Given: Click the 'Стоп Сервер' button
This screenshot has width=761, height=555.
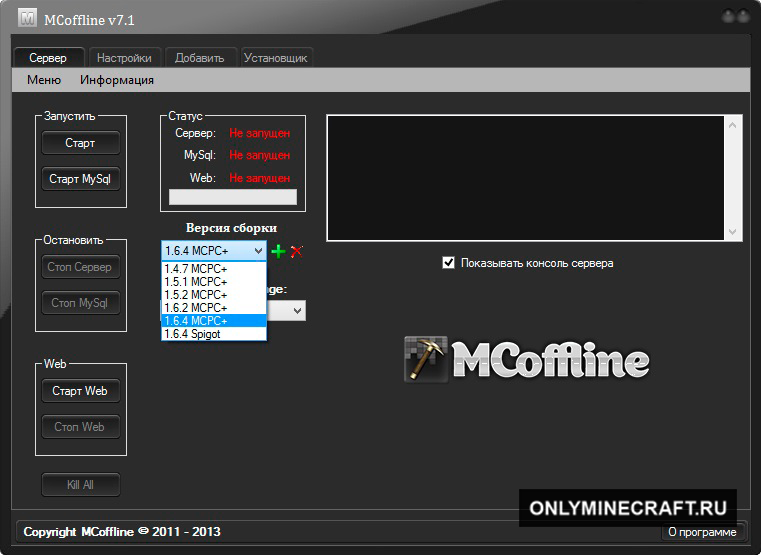Looking at the screenshot, I should 81,267.
